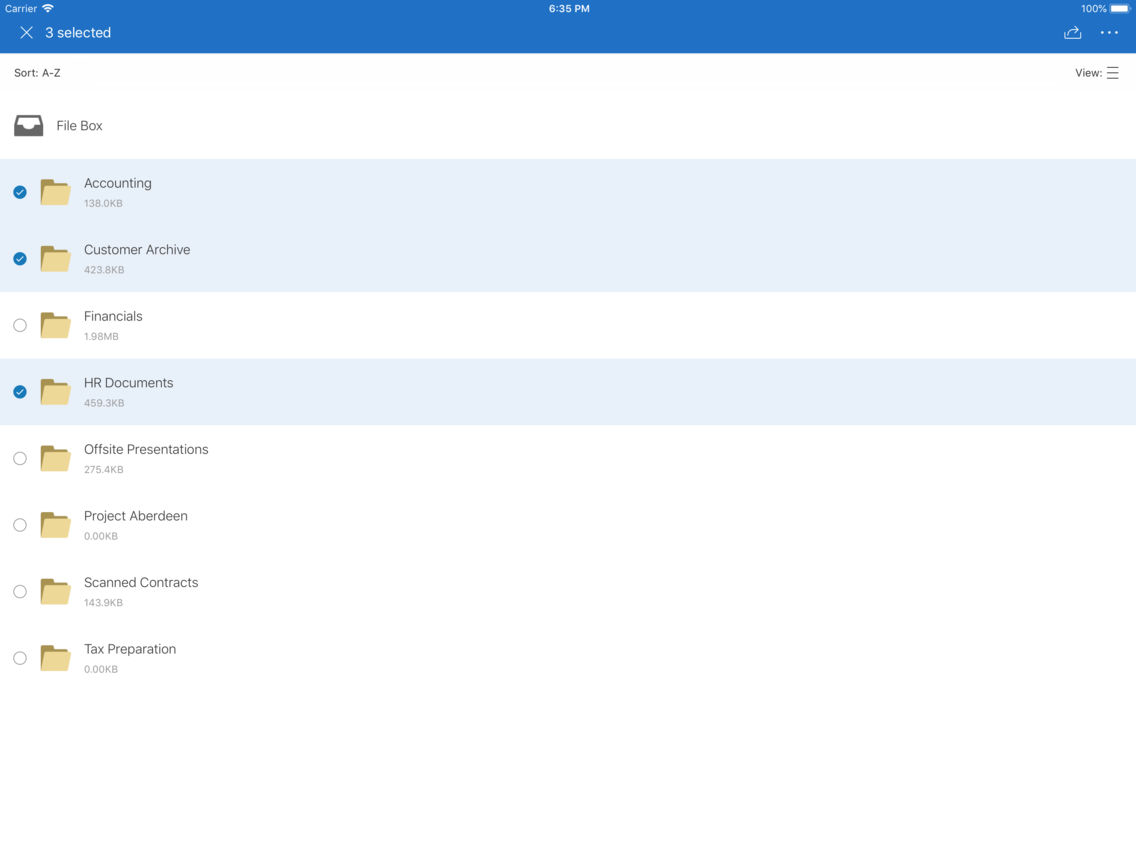Open the overflow ••• menu

point(1109,33)
